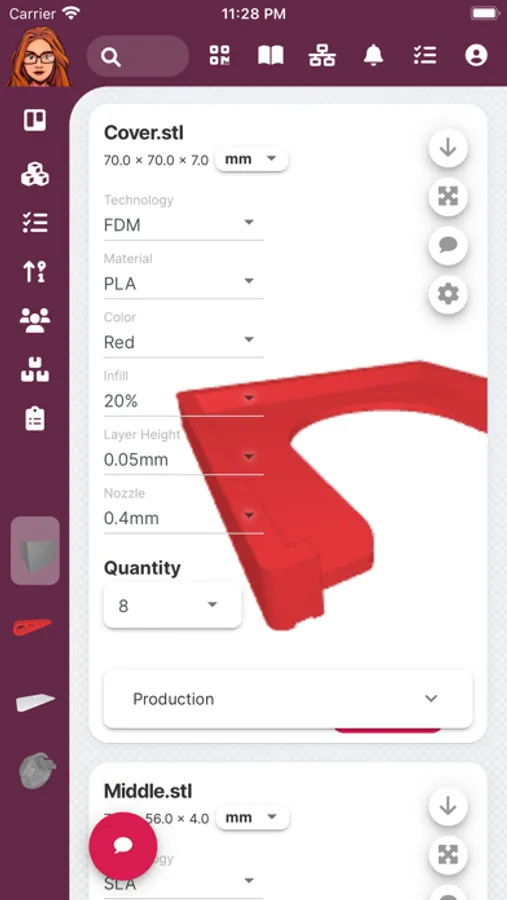The height and width of the screenshot is (900, 507).
Task: Change Quantity 8 dropdown
Action: [x=172, y=606]
